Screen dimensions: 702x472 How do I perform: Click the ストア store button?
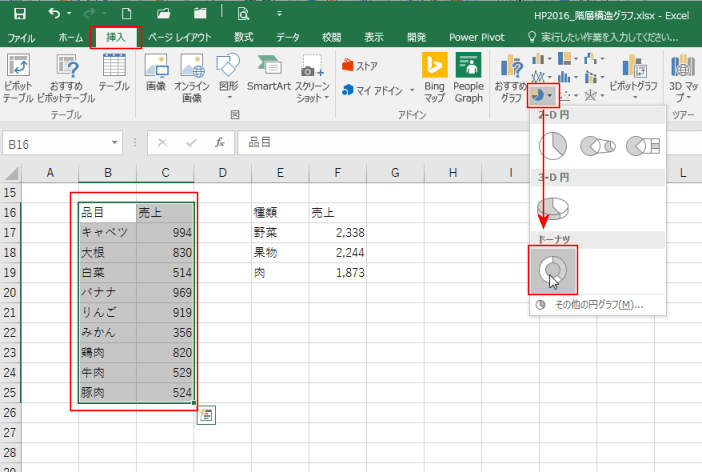point(360,65)
